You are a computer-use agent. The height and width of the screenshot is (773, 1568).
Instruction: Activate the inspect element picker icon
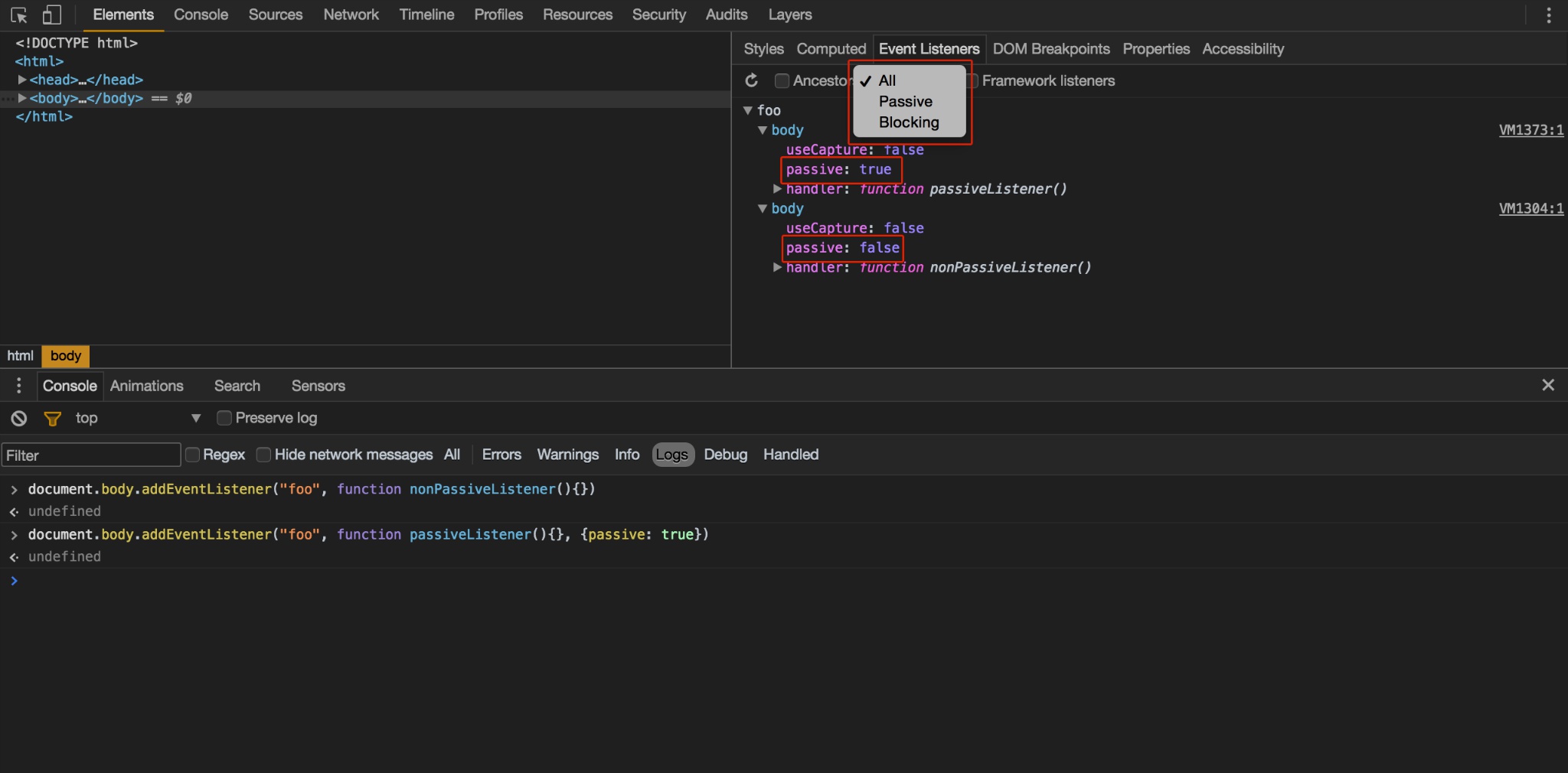point(19,15)
